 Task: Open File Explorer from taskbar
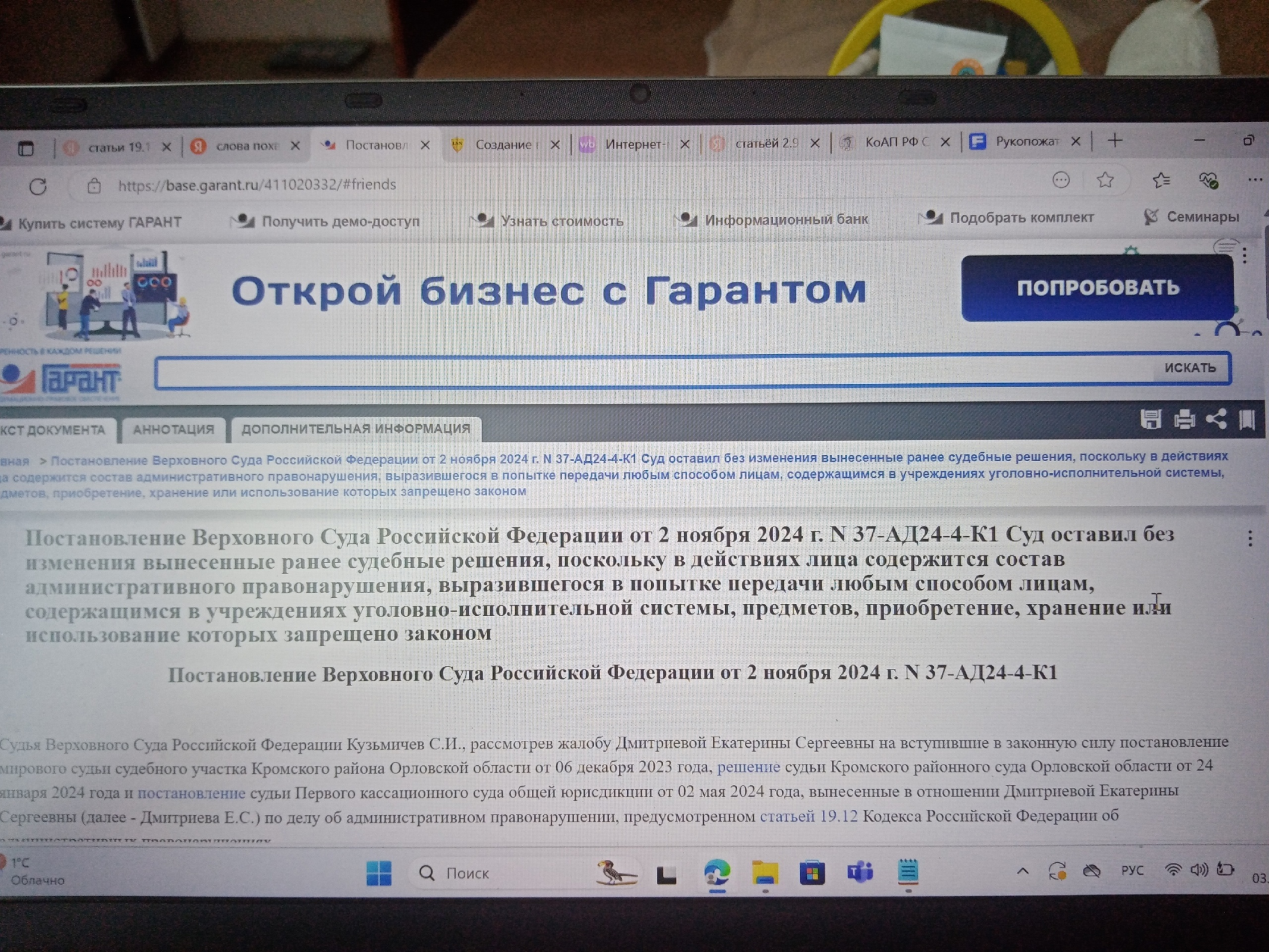pyautogui.click(x=764, y=873)
